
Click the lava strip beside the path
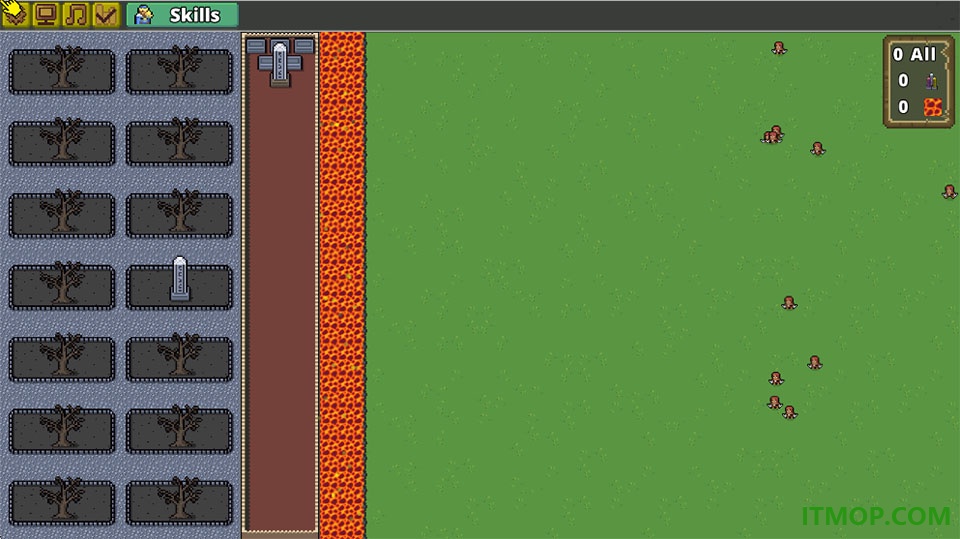[342, 285]
